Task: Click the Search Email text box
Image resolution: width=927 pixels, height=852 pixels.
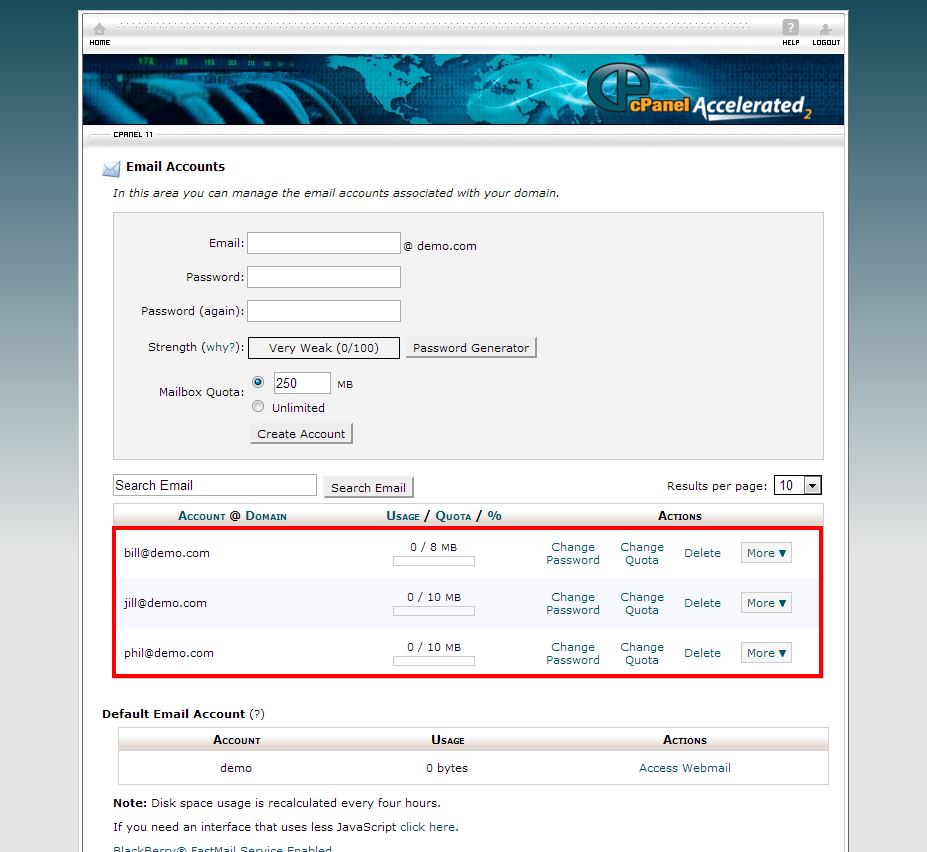Action: click(215, 485)
